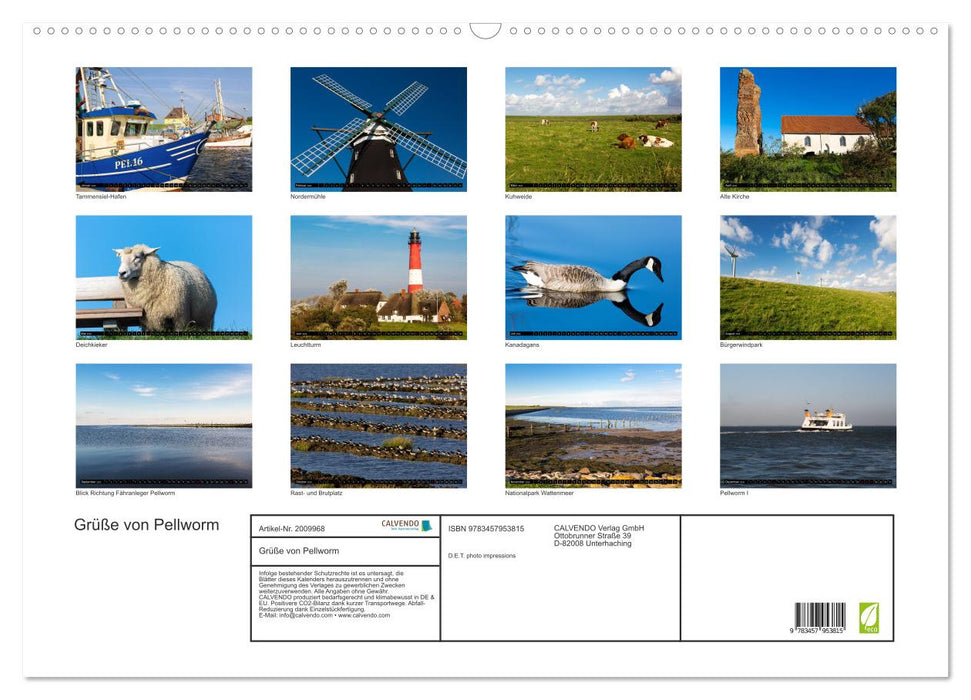This screenshot has width=971, height=700.
Task: Click the Nationalpark Wattenmeer photo
Action: pos(594,426)
